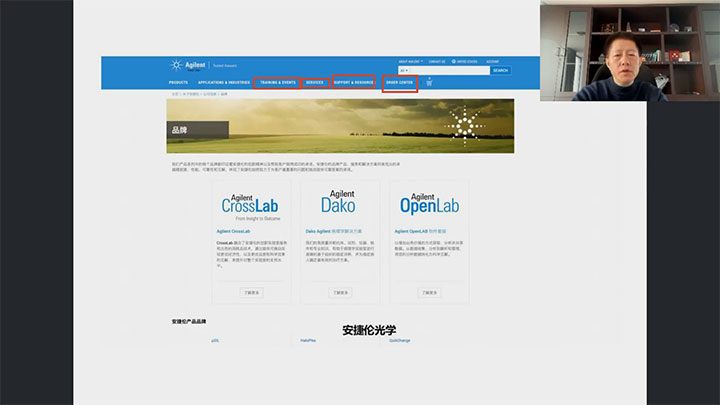Click learn more button under CrossLab card
Screen dimensions: 720x405
point(251,293)
